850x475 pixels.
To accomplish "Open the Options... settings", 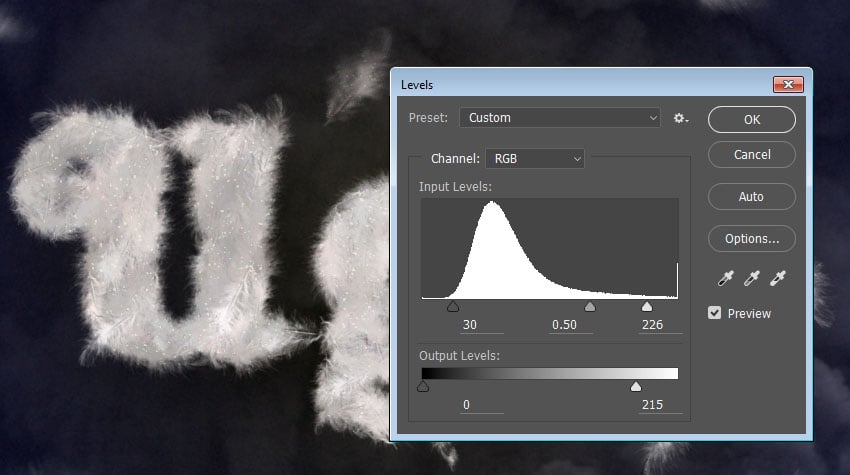I will coord(751,239).
